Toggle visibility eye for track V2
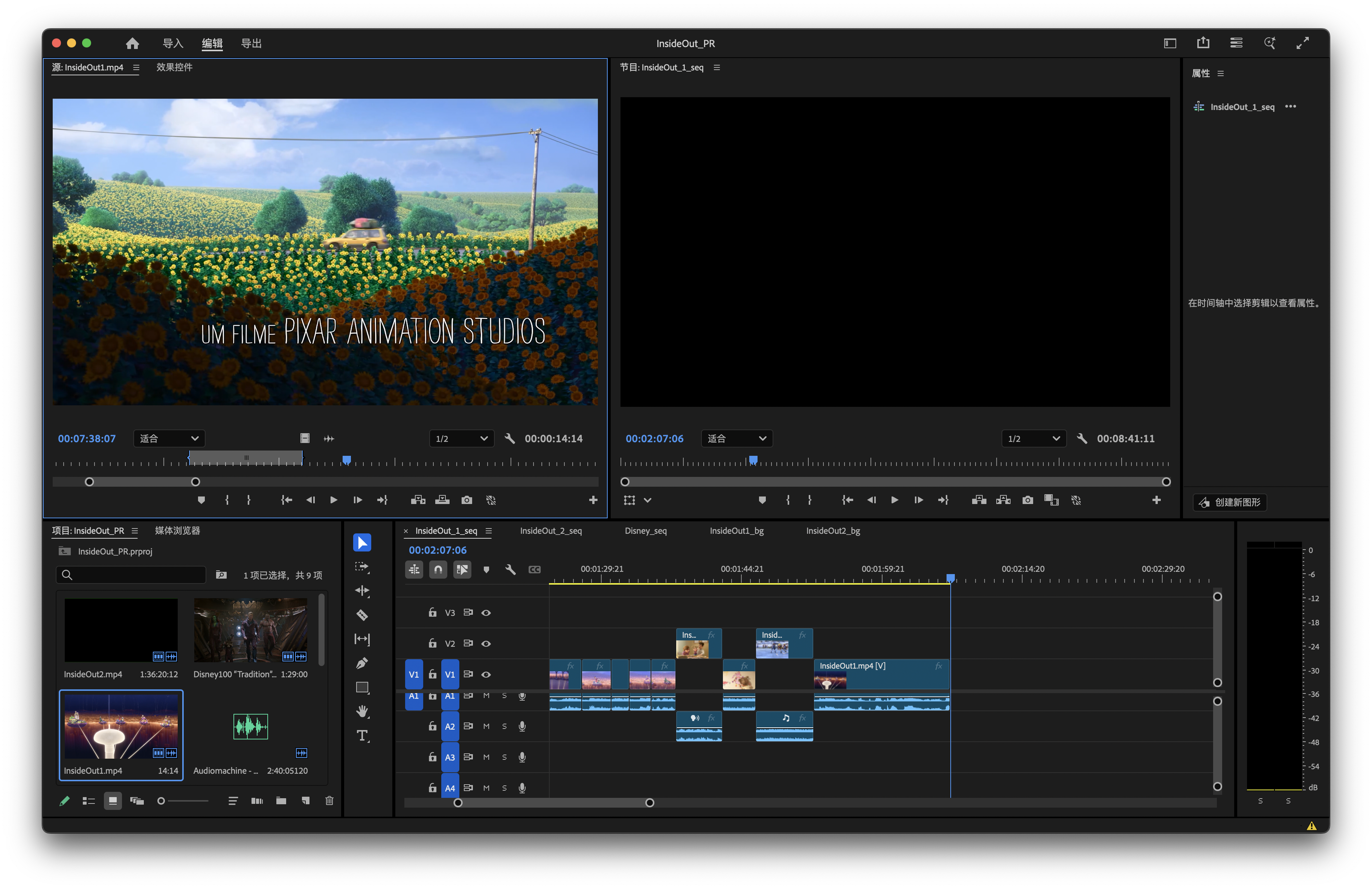Image resolution: width=1372 pixels, height=889 pixels. 486,644
